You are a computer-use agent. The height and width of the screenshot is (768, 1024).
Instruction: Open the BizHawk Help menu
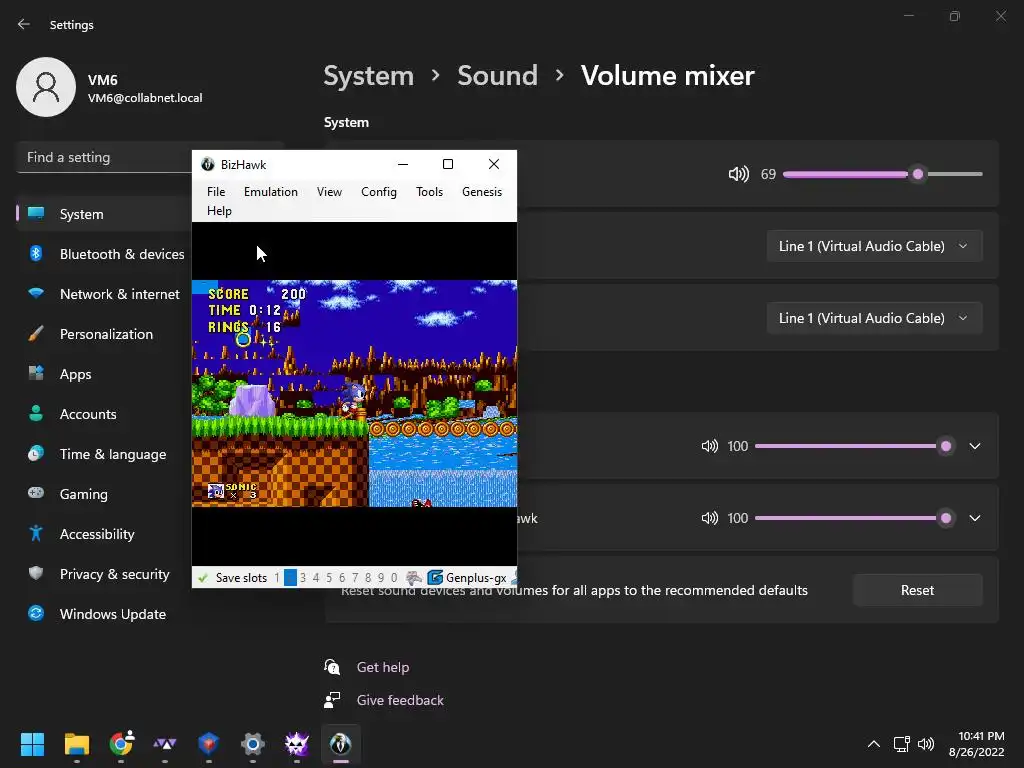click(219, 211)
